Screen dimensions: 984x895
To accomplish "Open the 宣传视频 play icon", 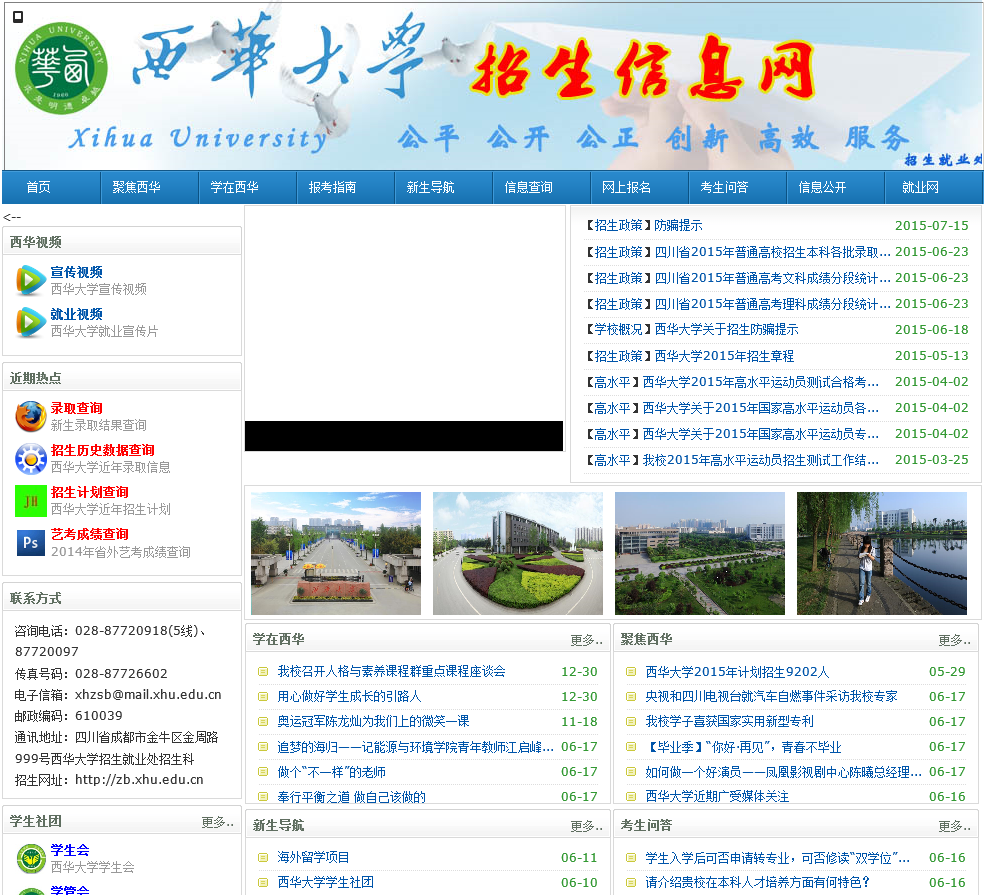I will click(29, 280).
